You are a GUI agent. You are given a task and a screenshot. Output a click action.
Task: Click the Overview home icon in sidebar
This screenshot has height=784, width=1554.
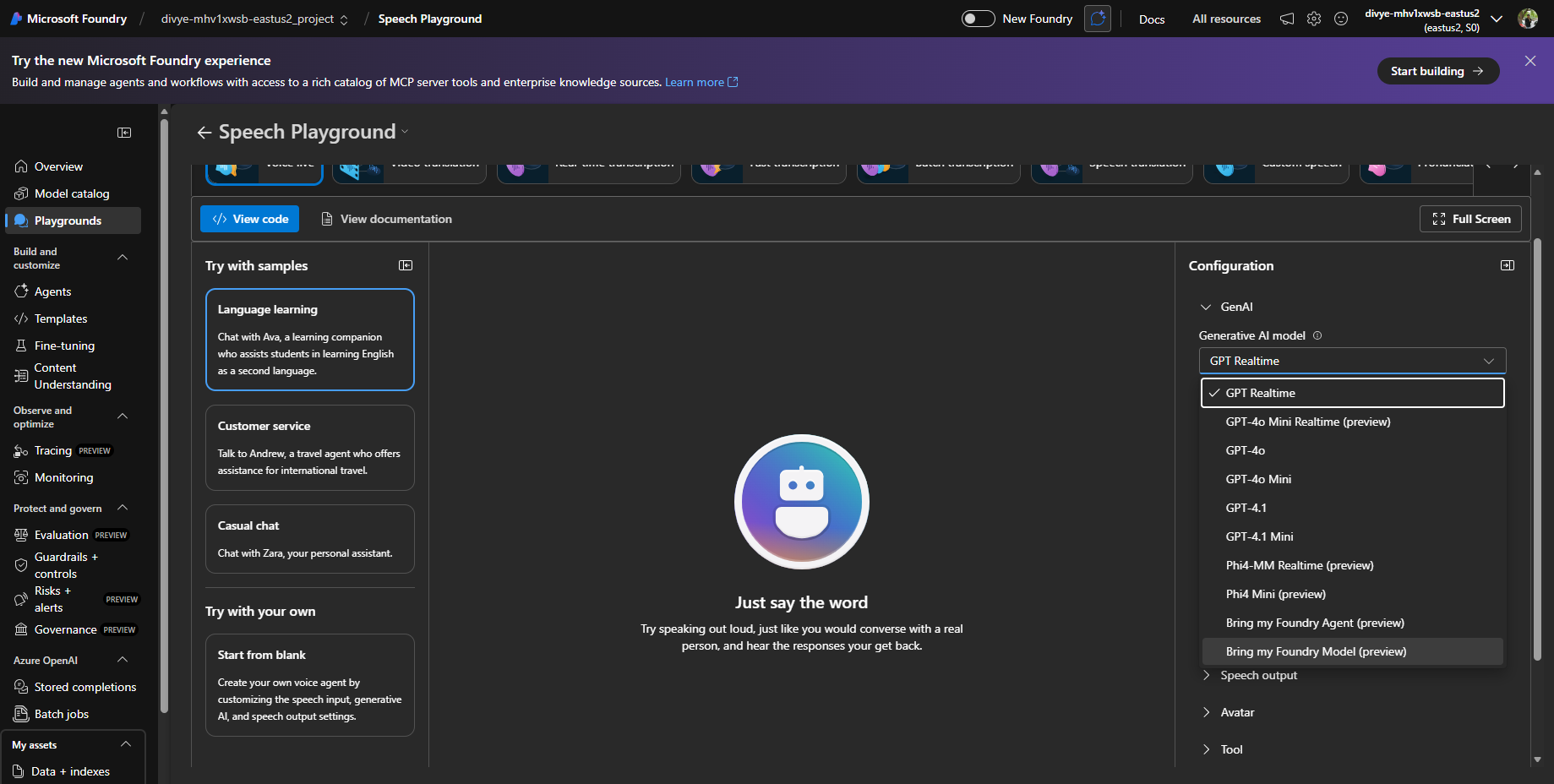[x=21, y=166]
